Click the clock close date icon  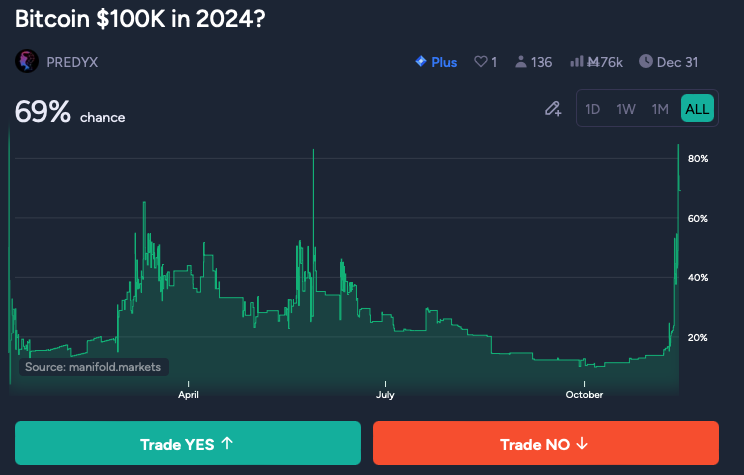pos(646,61)
